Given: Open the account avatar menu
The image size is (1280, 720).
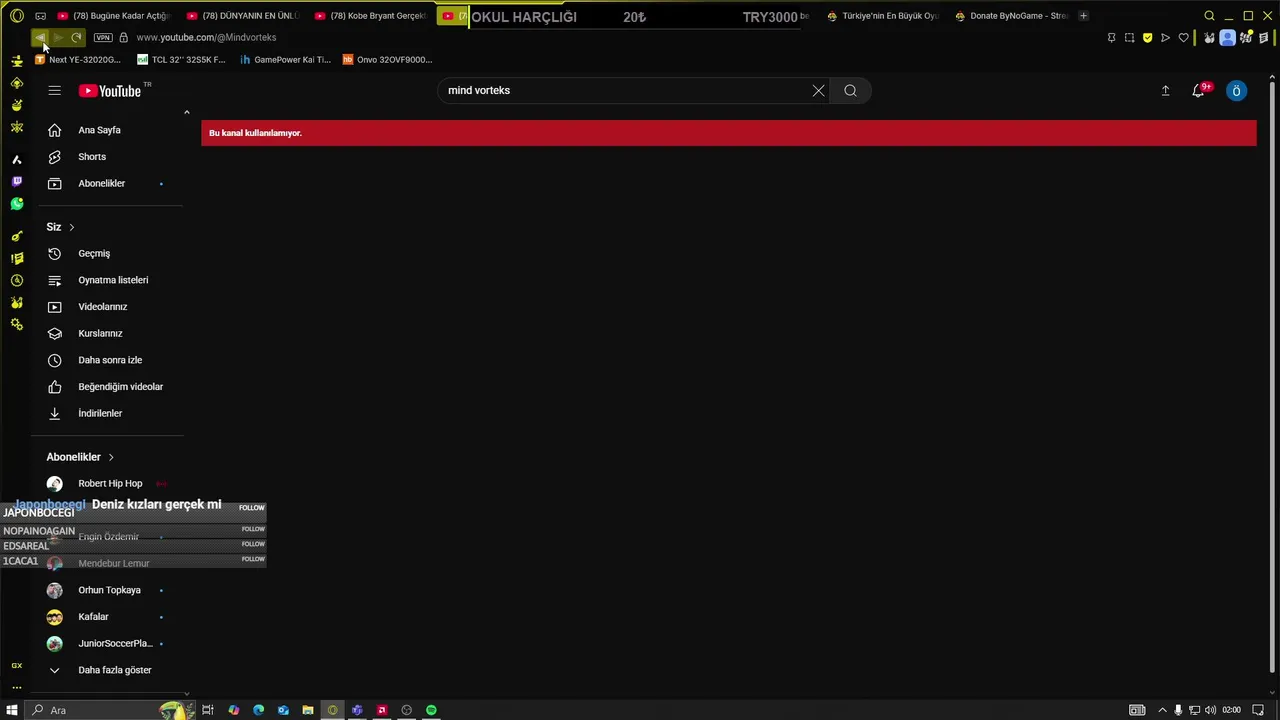Looking at the screenshot, I should coord(1236,91).
